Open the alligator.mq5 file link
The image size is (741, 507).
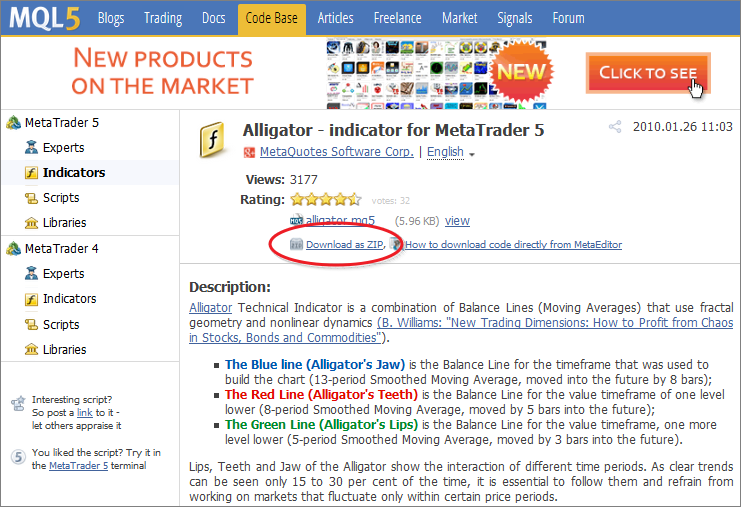pos(340,220)
